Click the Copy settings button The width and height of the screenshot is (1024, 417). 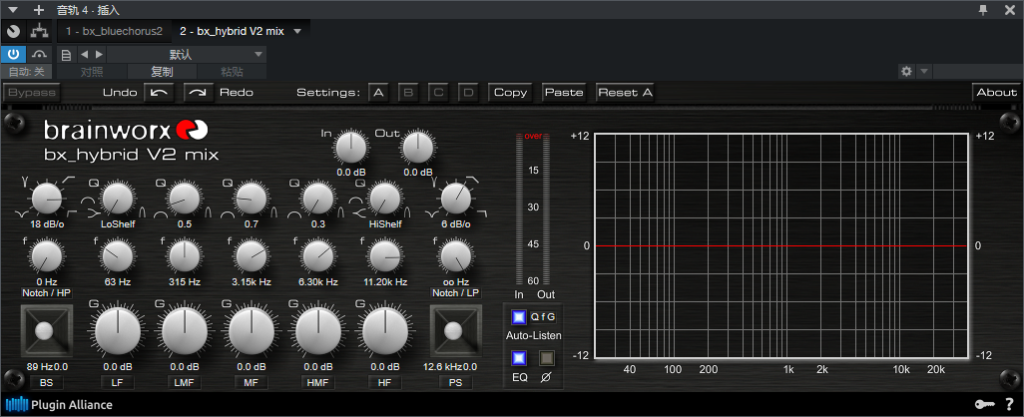pyautogui.click(x=510, y=93)
